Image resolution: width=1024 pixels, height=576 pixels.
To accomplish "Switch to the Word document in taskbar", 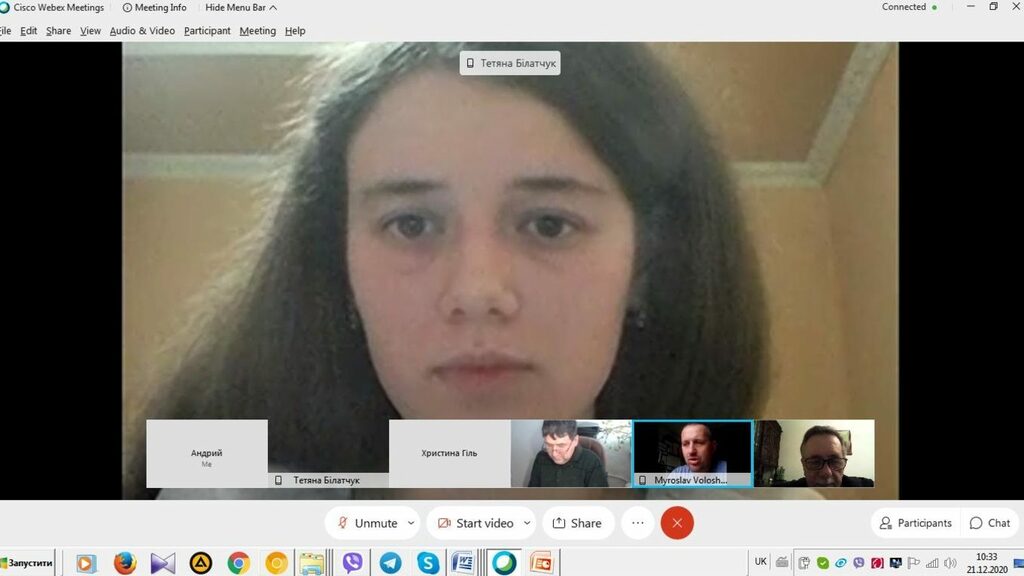I will [x=463, y=563].
